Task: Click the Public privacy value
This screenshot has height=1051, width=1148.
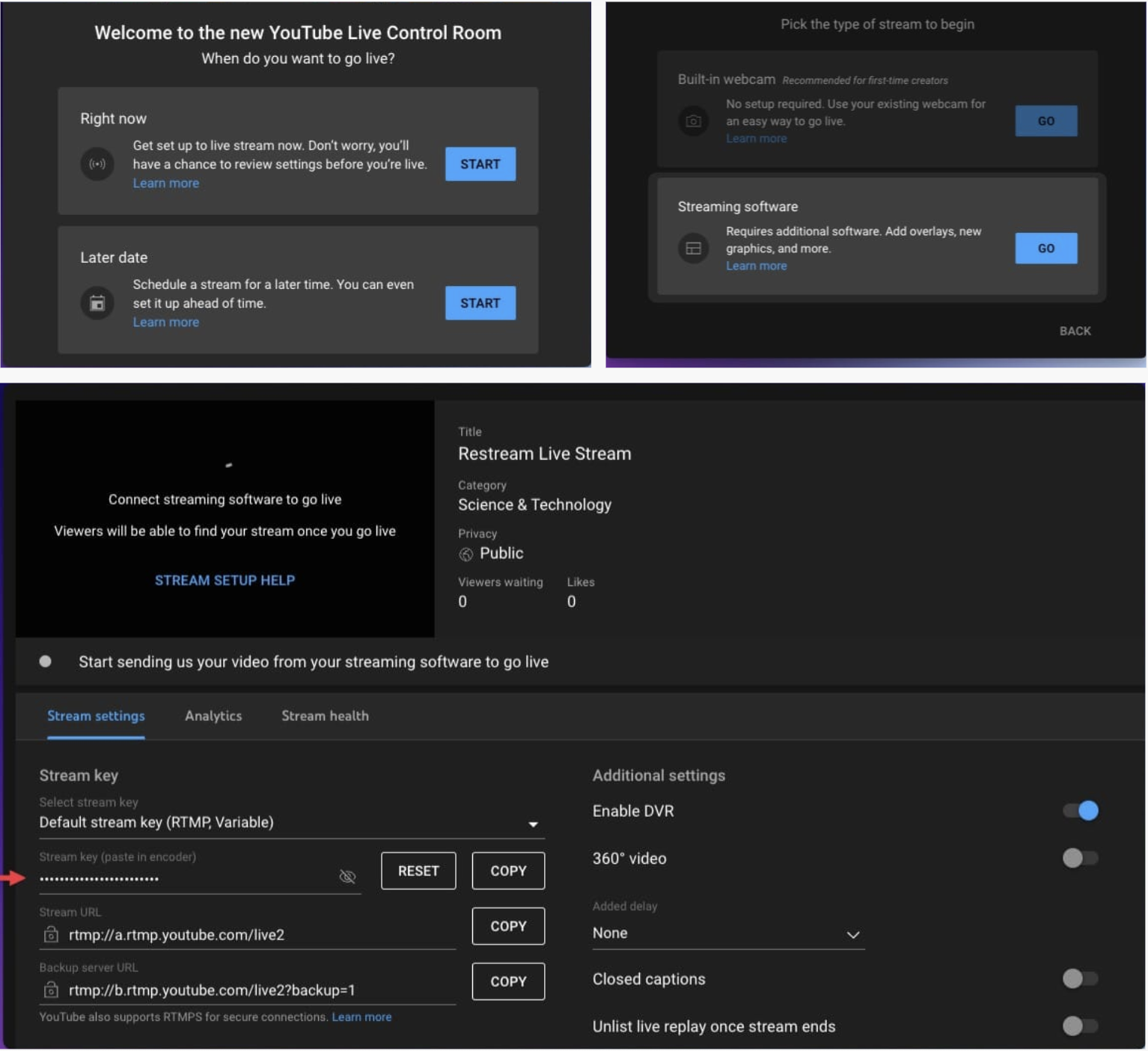Action: (501, 553)
